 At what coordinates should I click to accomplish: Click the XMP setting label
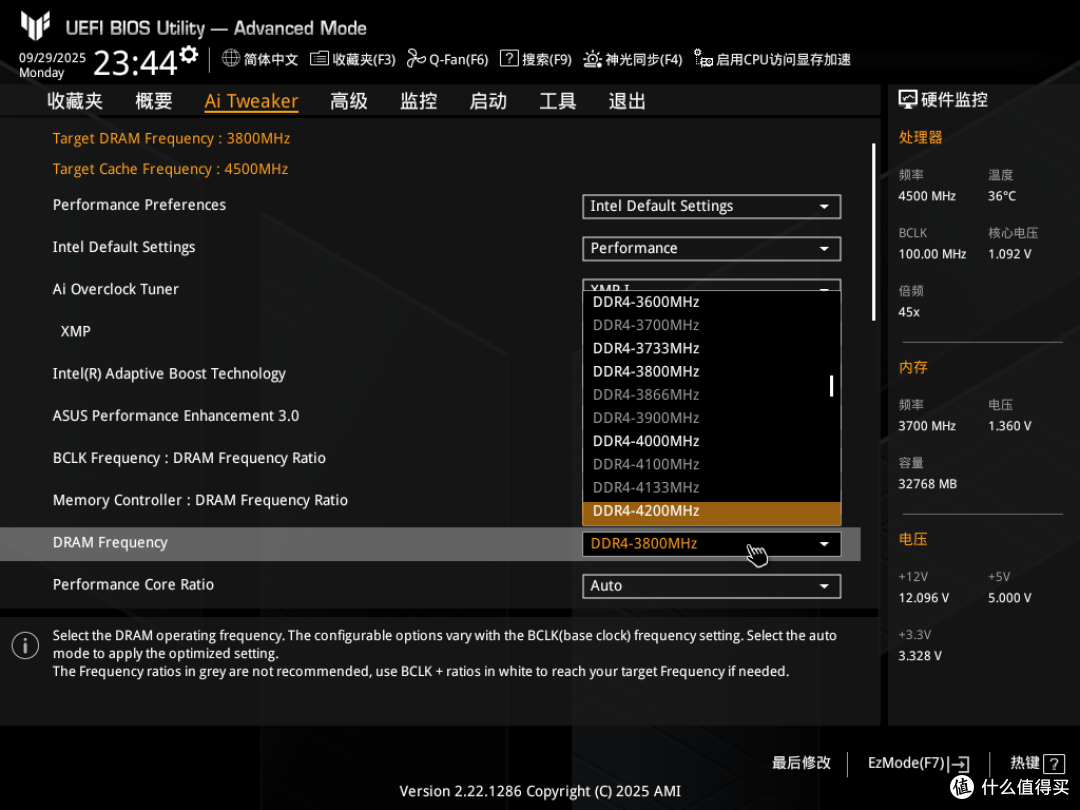76,331
